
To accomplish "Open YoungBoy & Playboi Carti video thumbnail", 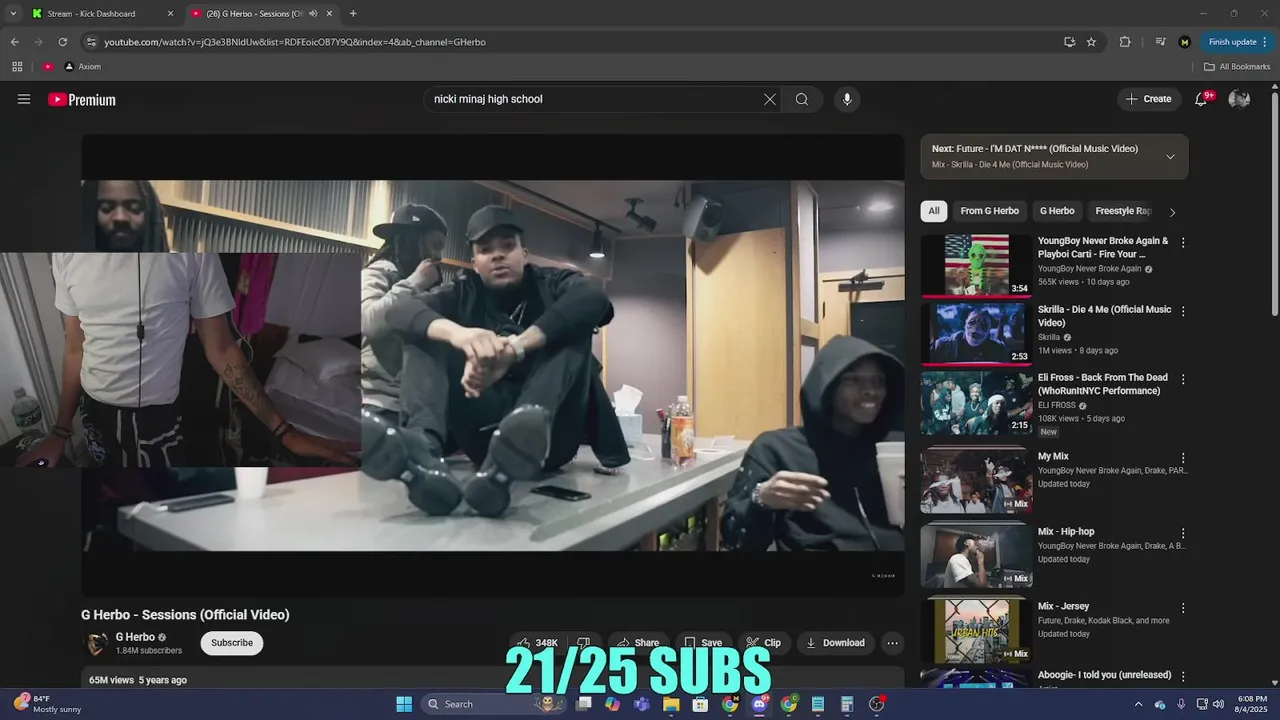I will pyautogui.click(x=976, y=266).
